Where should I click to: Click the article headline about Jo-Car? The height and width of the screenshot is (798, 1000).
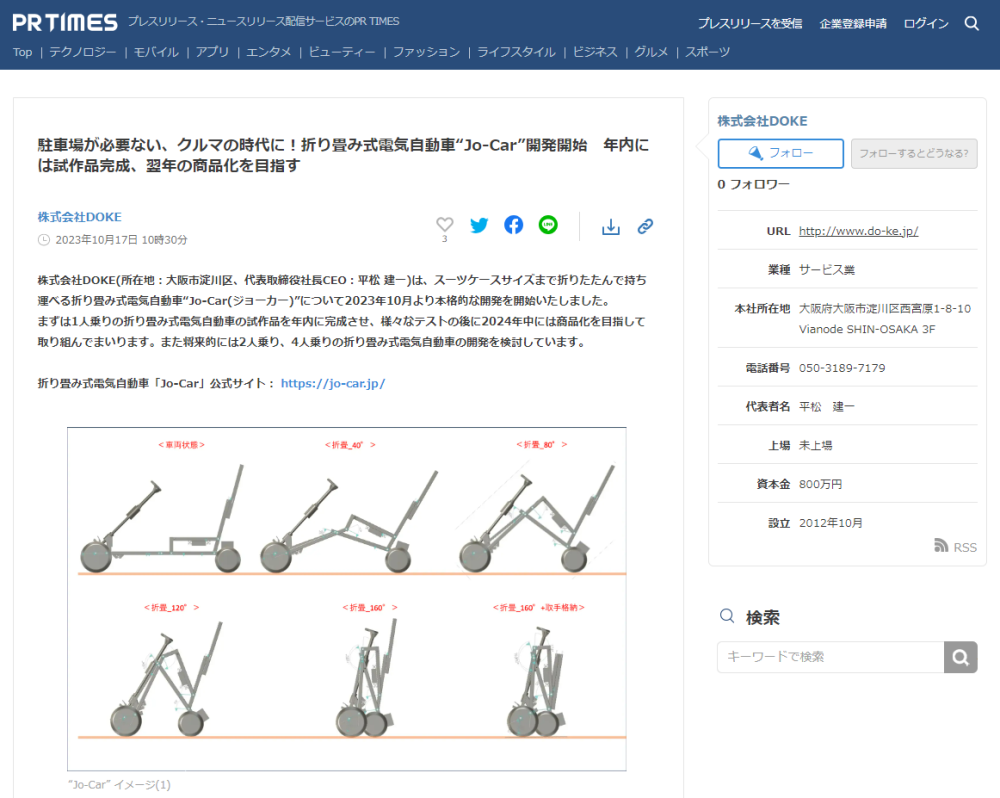(344, 155)
